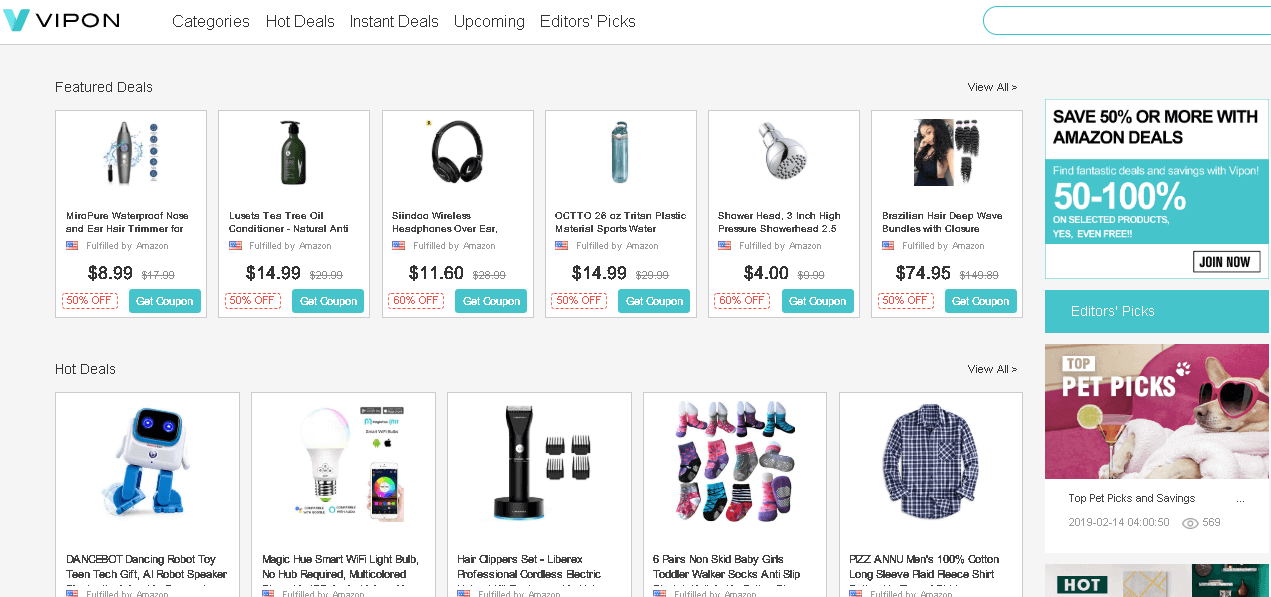Get Coupon for the Lusets Tea Tree Conditioner
Image resolution: width=1271 pixels, height=597 pixels.
pos(327,300)
